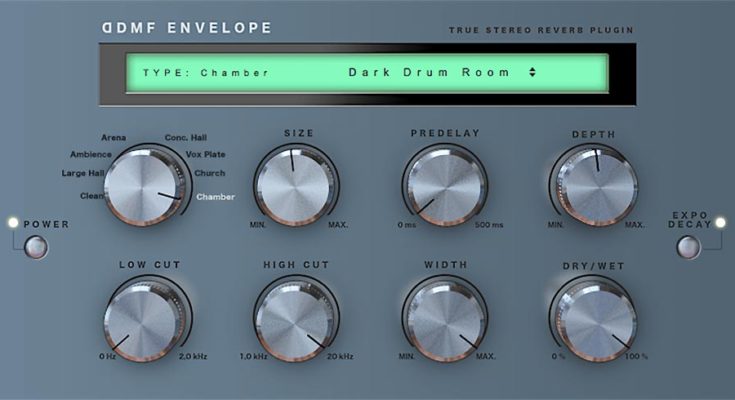Click the Low Cut knob
Image resolution: width=735 pixels, height=400 pixels.
coord(146,321)
